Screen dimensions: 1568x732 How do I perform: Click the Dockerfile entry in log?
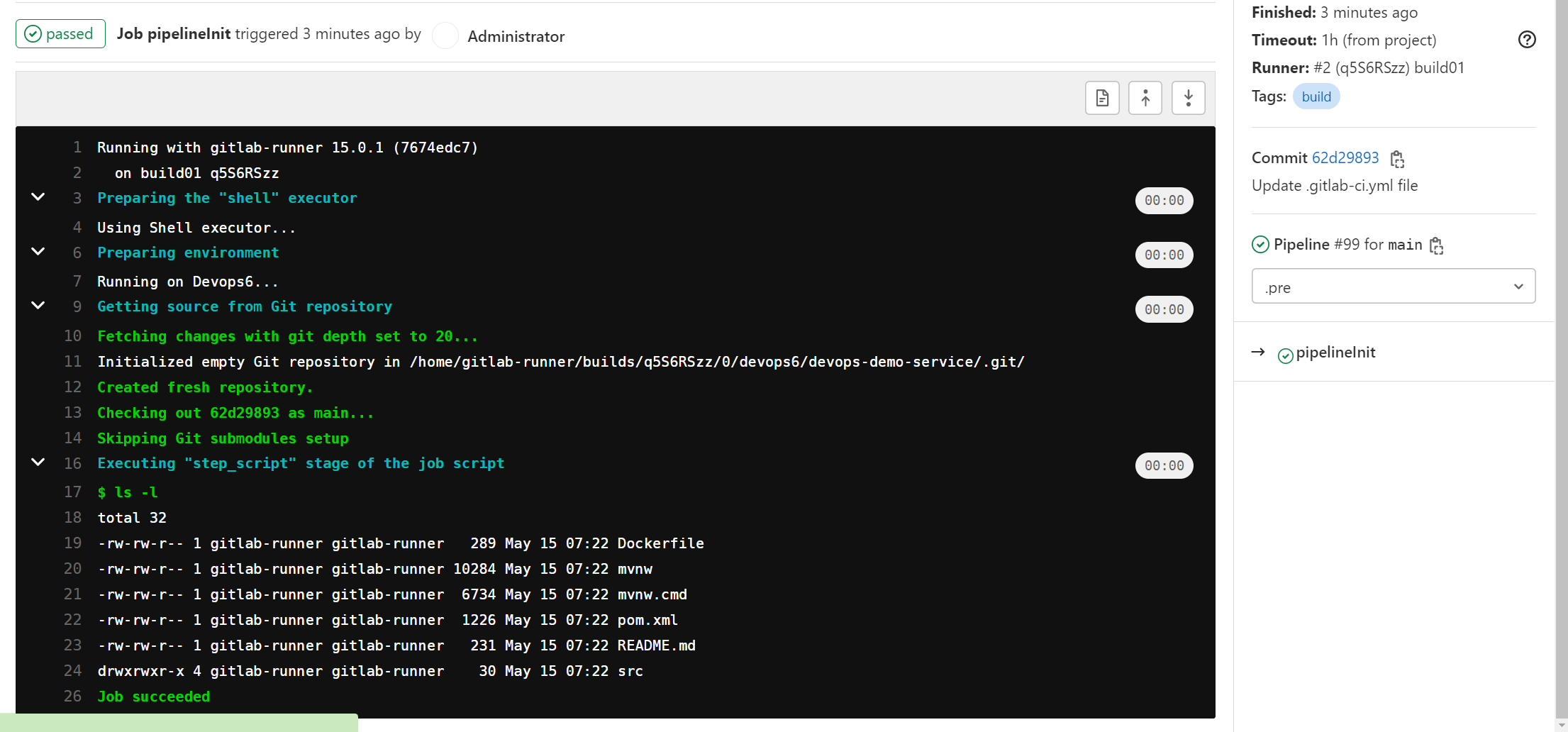(660, 543)
